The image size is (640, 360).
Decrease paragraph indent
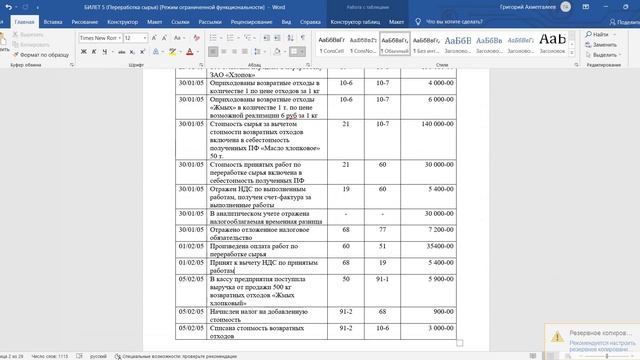pos(267,38)
